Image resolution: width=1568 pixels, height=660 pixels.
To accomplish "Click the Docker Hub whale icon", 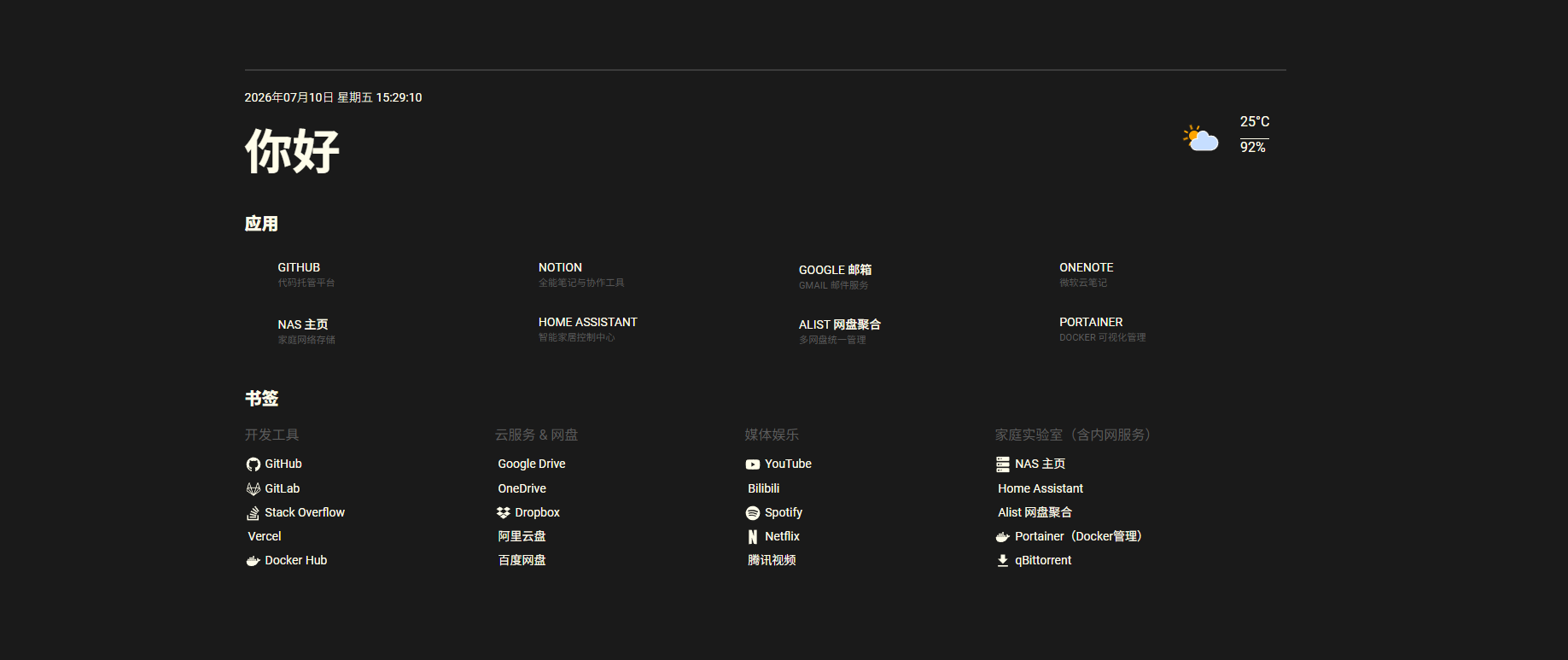I will (x=254, y=561).
